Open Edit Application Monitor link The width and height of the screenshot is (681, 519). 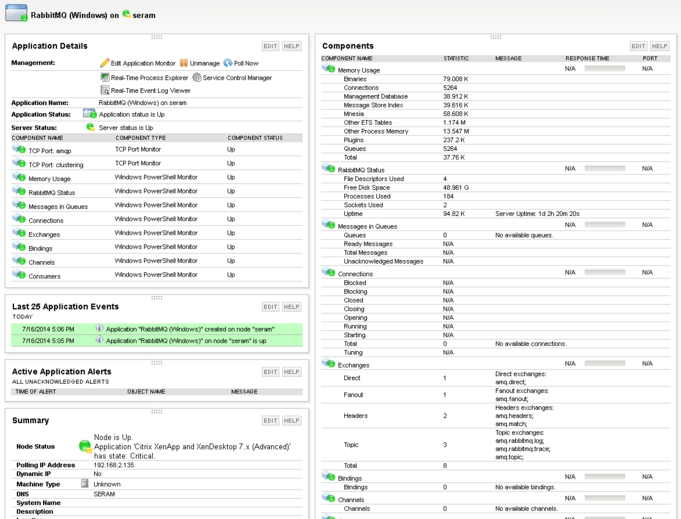(x=143, y=63)
